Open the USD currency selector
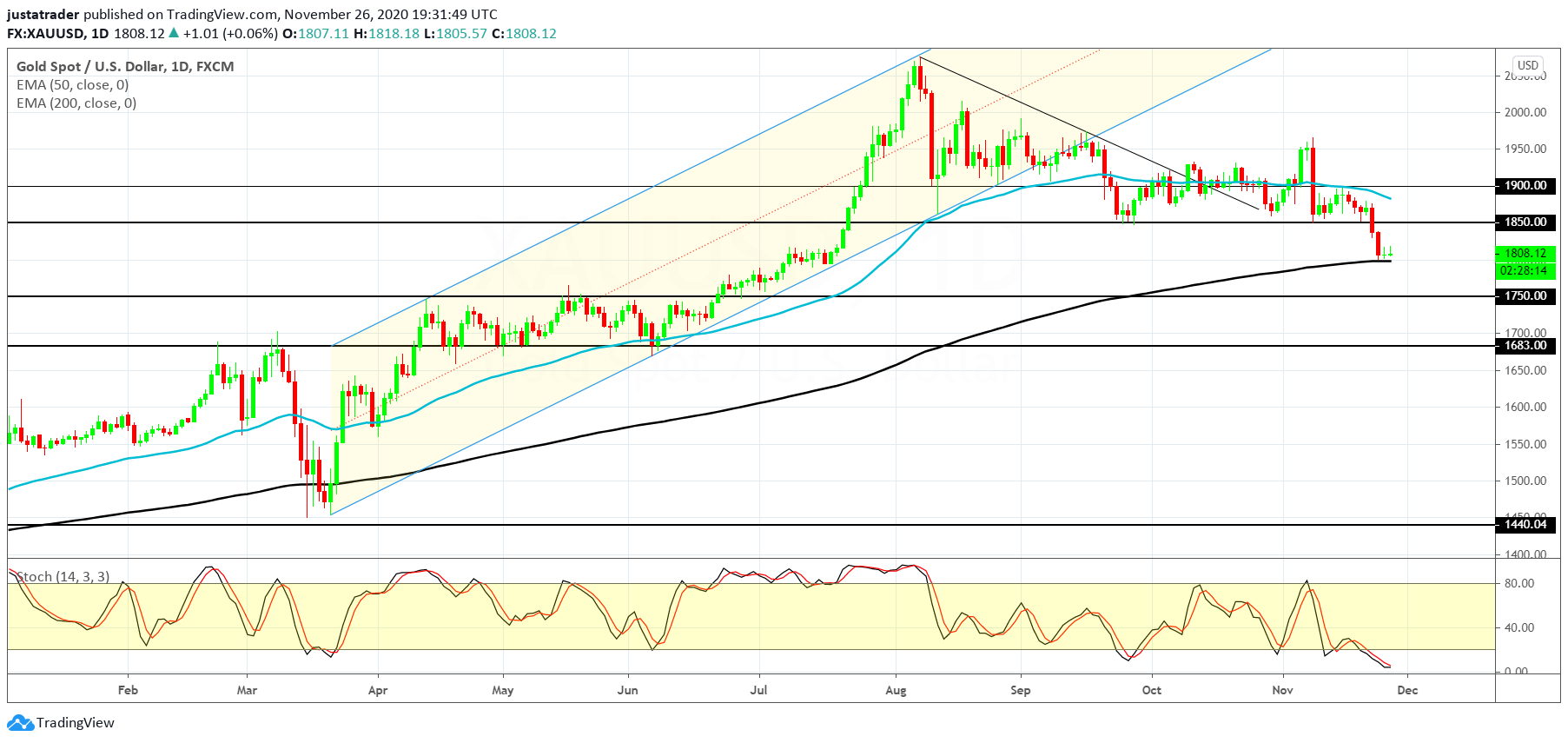Viewport: 1568px width, 743px height. pyautogui.click(x=1527, y=65)
